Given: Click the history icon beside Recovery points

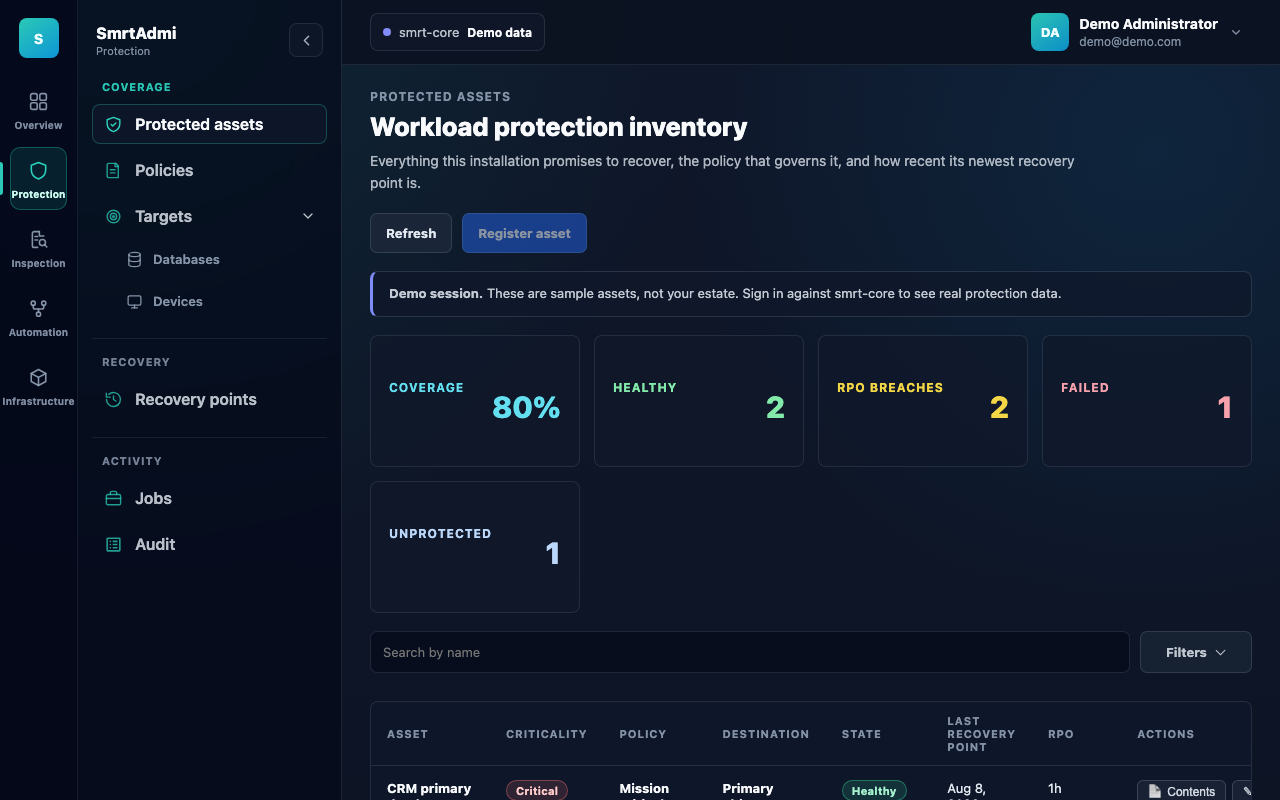Looking at the screenshot, I should (x=114, y=399).
